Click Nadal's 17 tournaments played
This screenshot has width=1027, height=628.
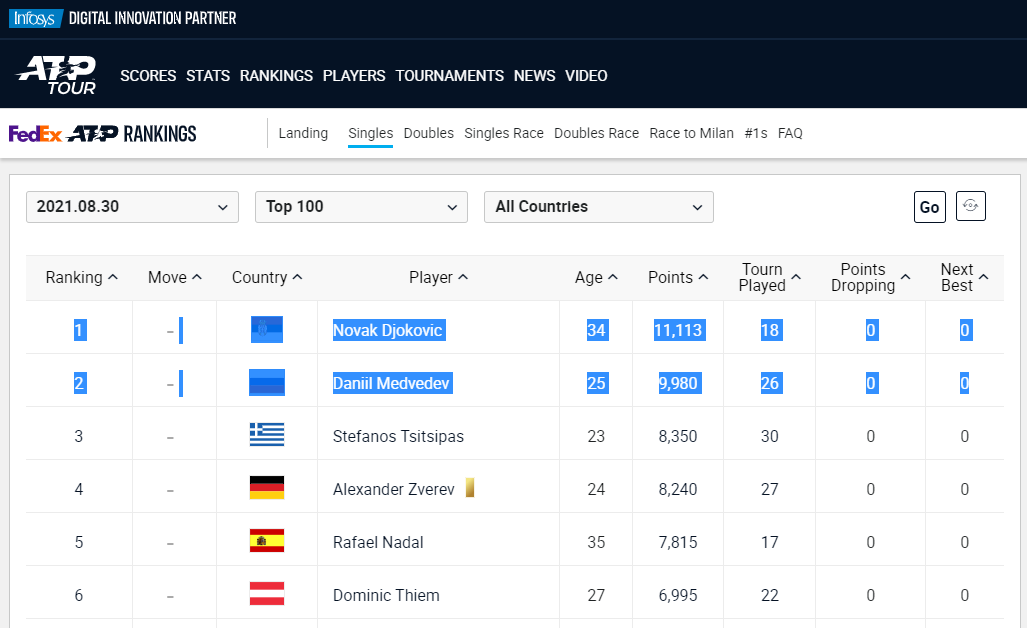pyautogui.click(x=770, y=542)
